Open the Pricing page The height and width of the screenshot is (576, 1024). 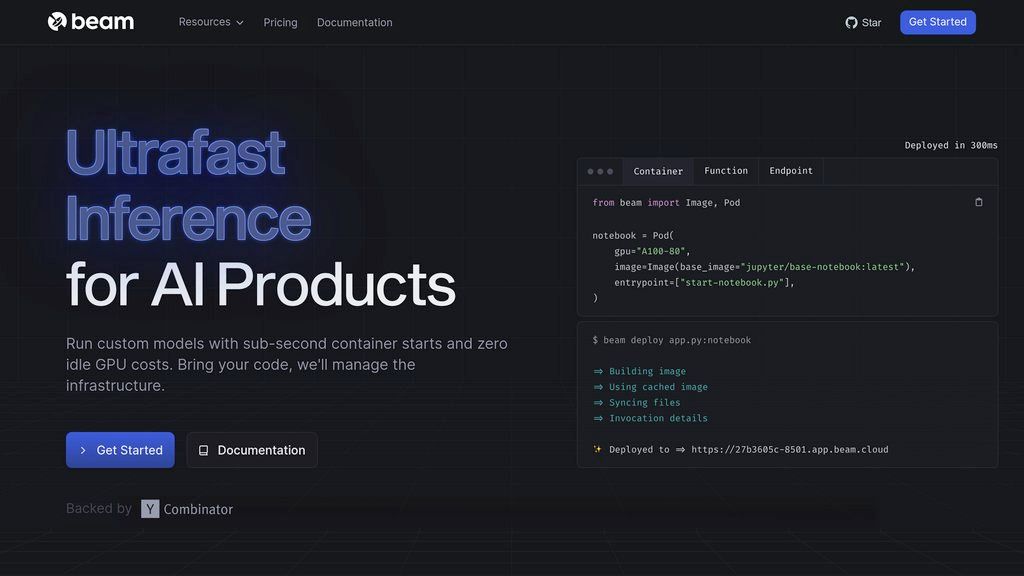(x=280, y=22)
